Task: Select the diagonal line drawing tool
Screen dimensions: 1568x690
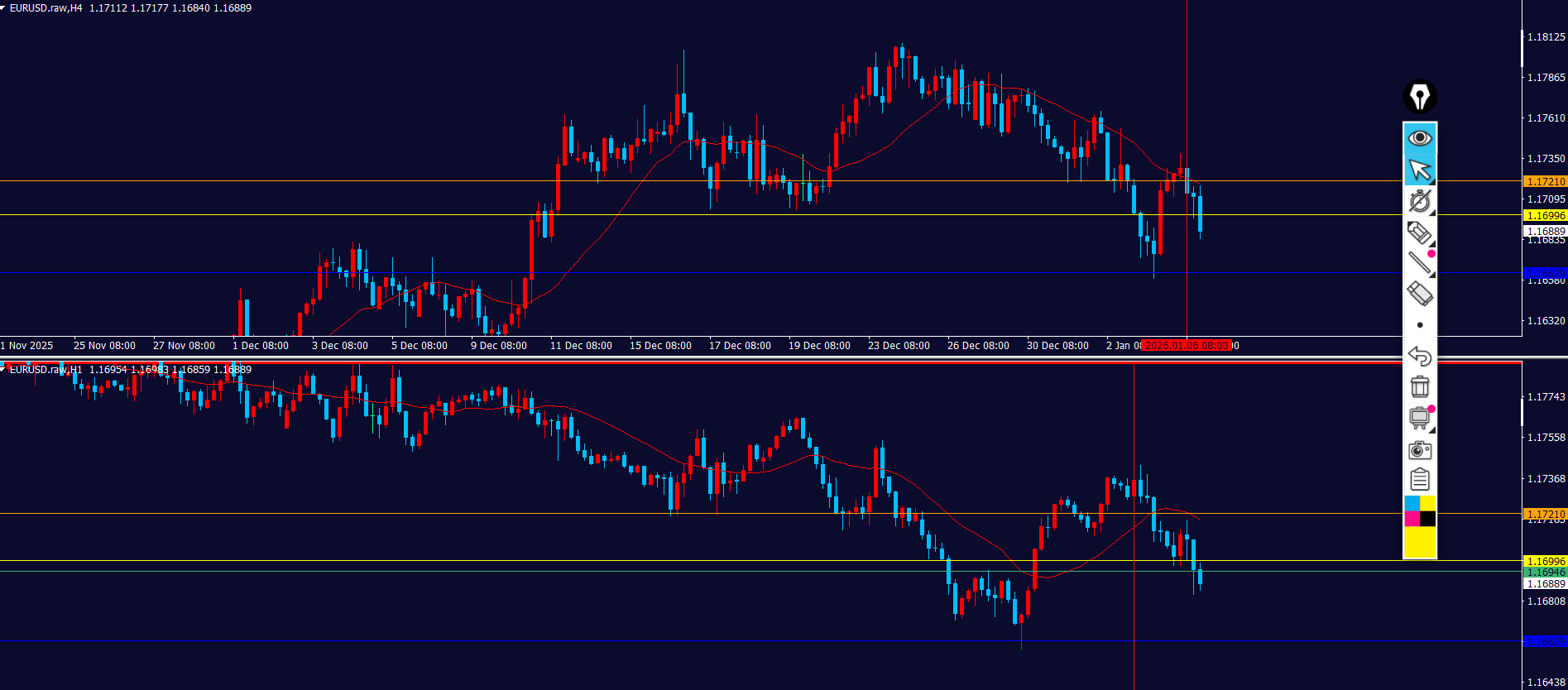Action: (x=1420, y=263)
